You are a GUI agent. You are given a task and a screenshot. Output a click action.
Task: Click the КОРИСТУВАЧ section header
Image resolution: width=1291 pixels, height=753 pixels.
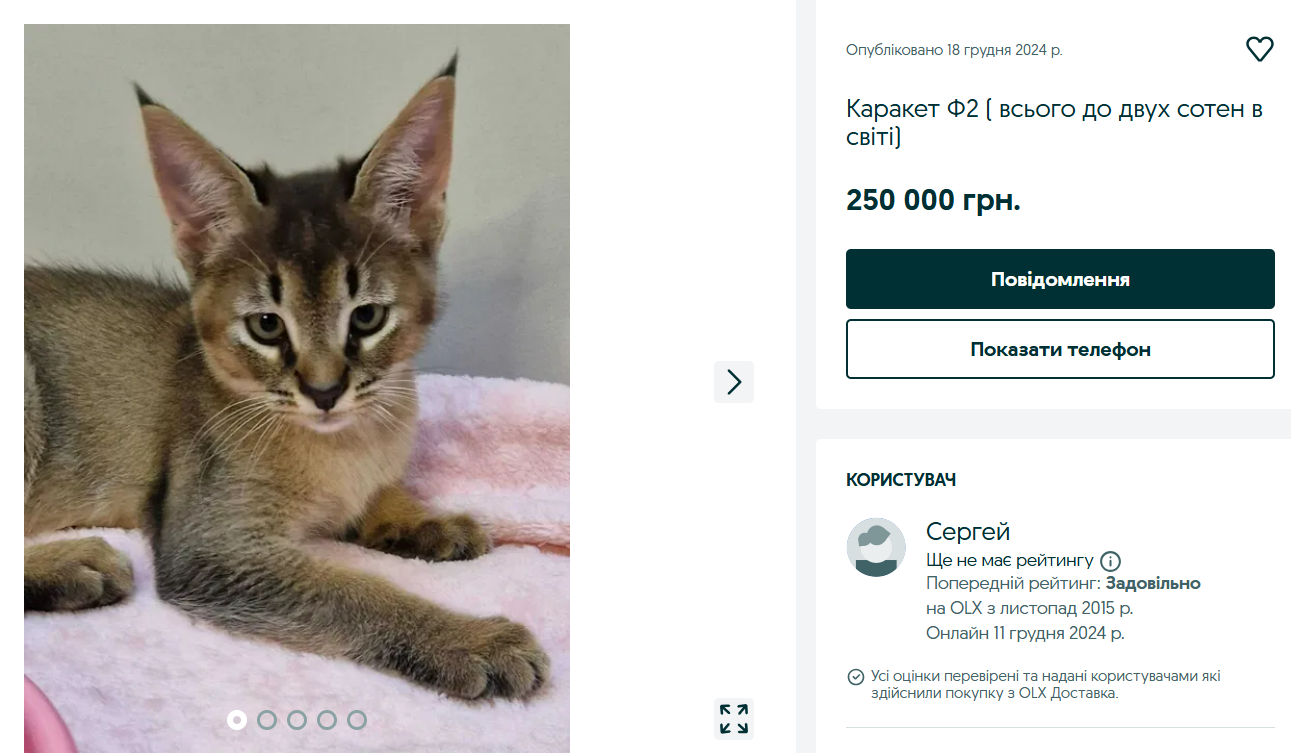pos(899,480)
